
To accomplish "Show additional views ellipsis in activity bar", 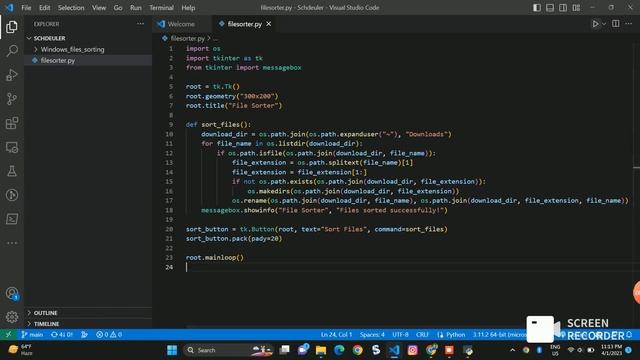I will (12, 243).
